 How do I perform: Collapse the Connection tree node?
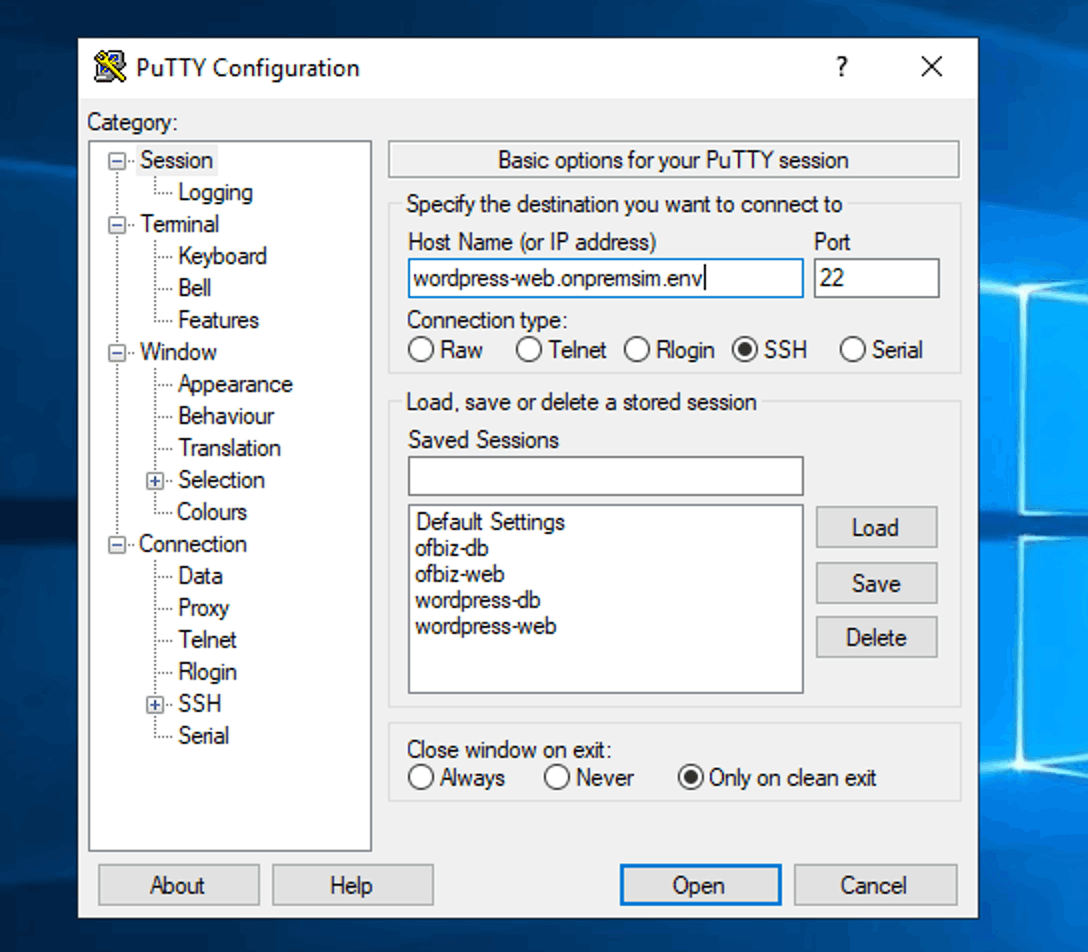coord(117,545)
